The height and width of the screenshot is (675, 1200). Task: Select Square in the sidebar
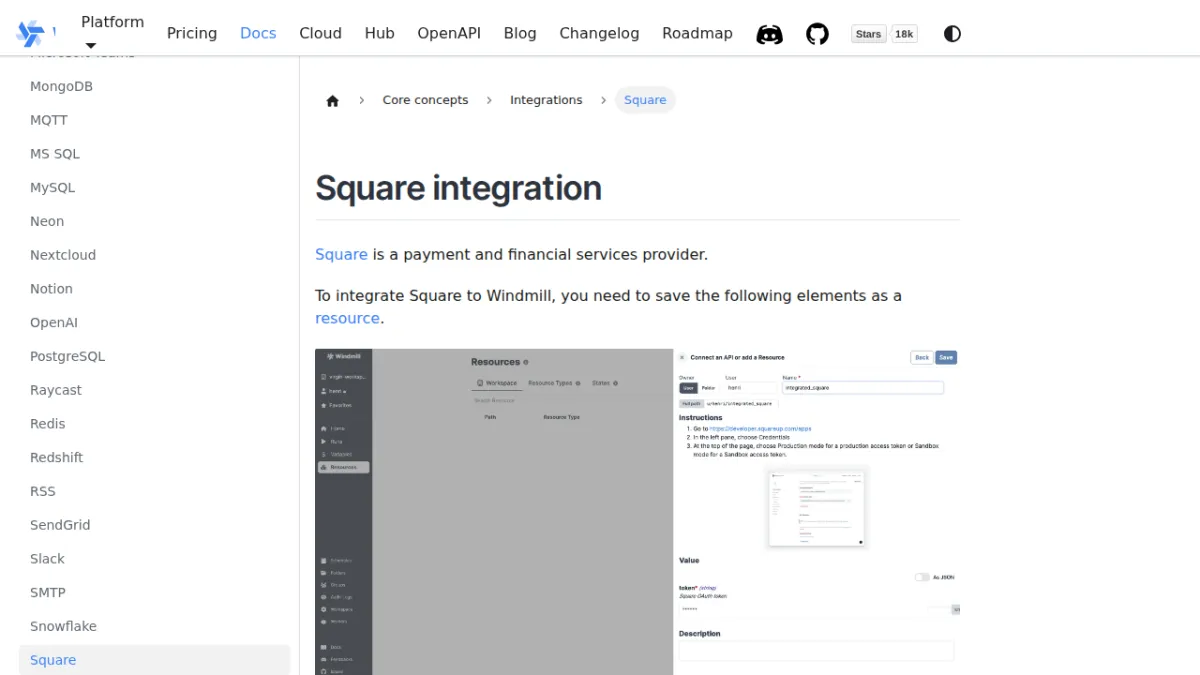click(155, 660)
